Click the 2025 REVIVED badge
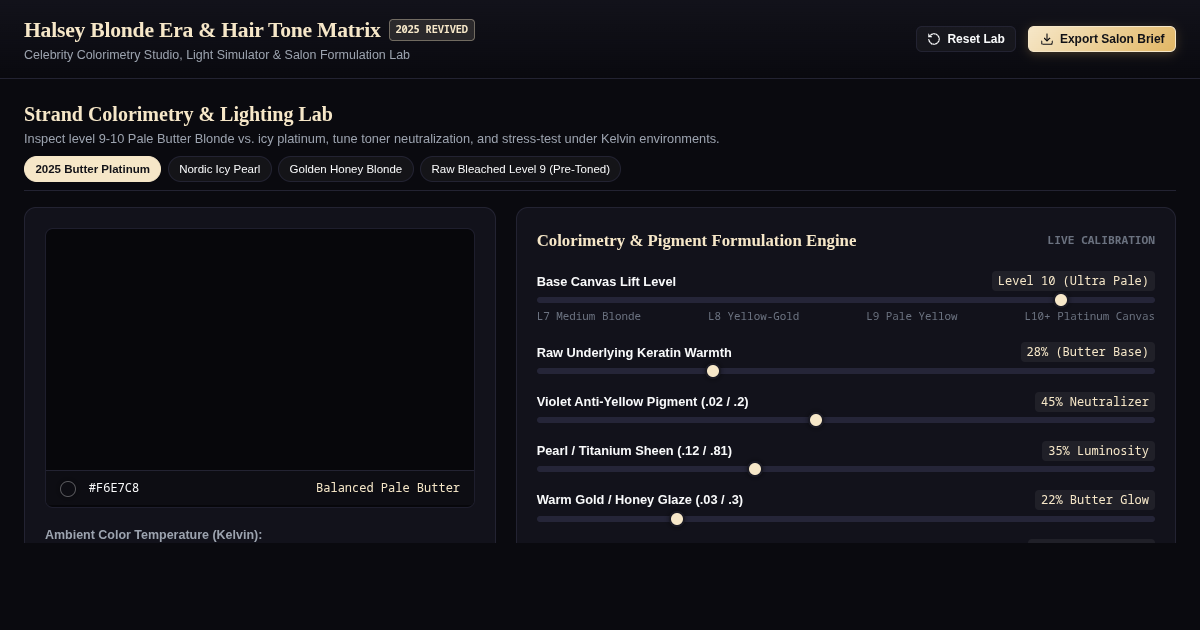The width and height of the screenshot is (1200, 630). pos(432,30)
